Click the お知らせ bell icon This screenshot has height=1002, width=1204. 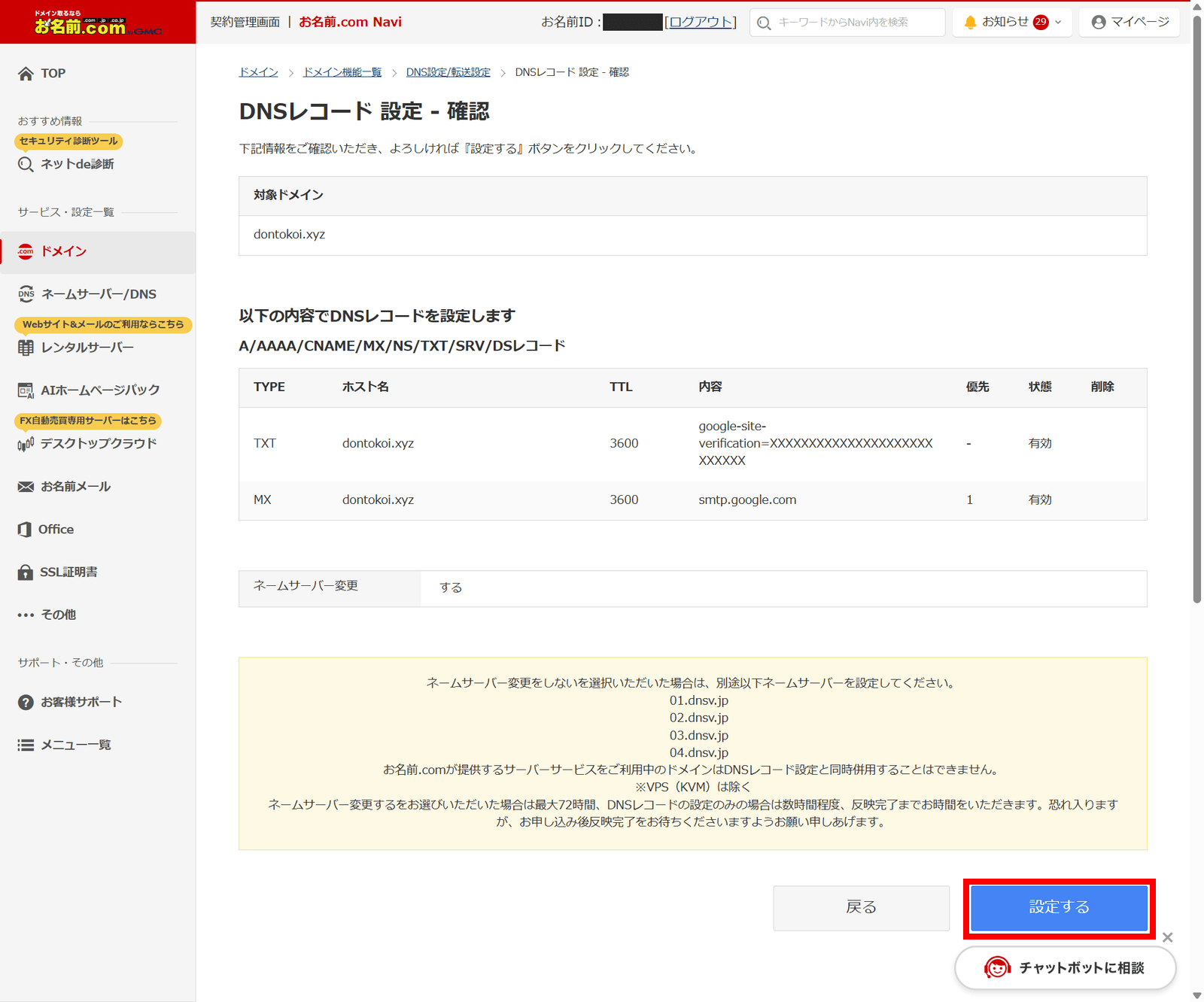[x=970, y=23]
